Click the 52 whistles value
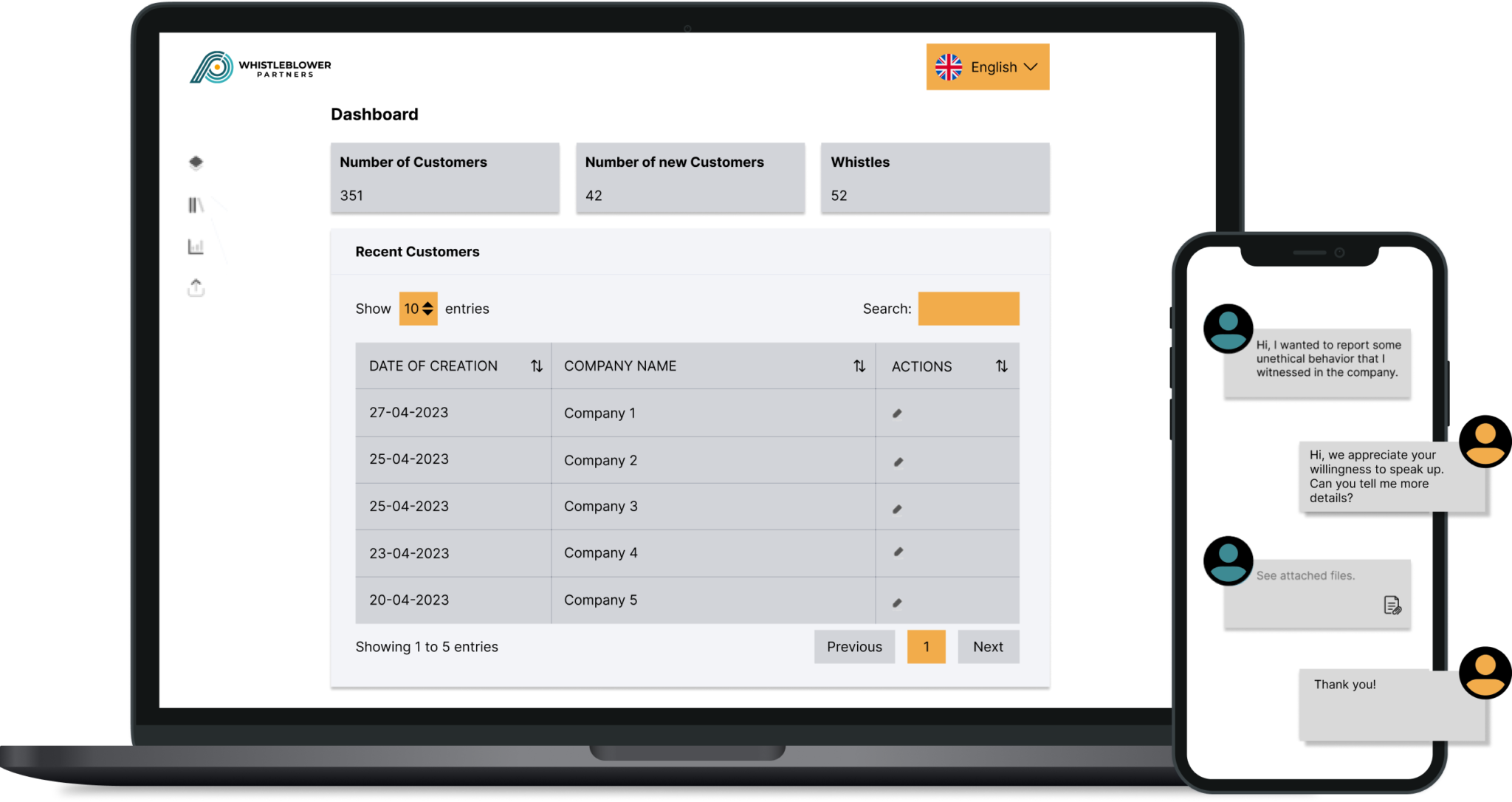The image size is (1512, 802). [x=839, y=196]
